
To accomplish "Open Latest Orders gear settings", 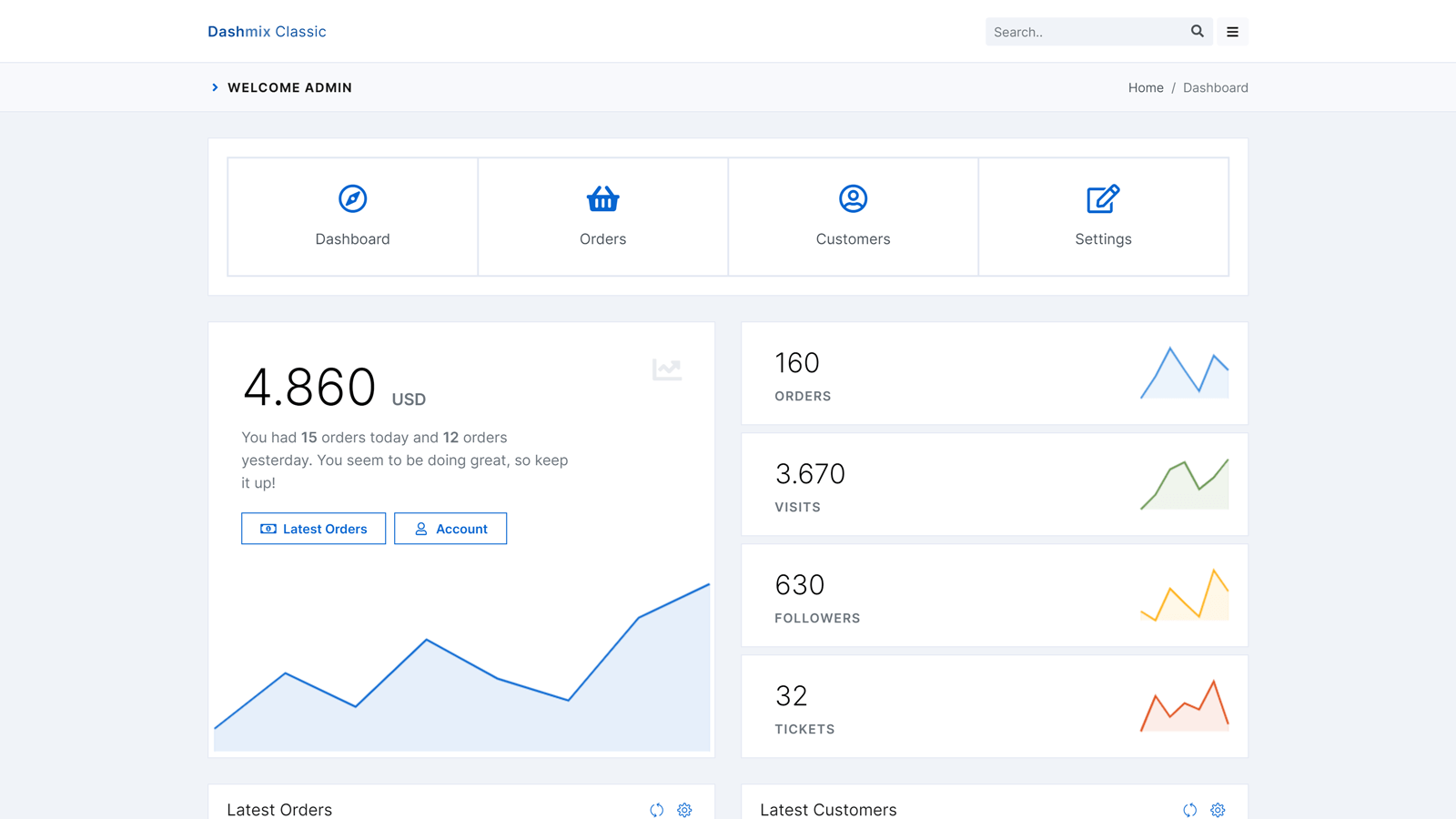I will click(684, 810).
